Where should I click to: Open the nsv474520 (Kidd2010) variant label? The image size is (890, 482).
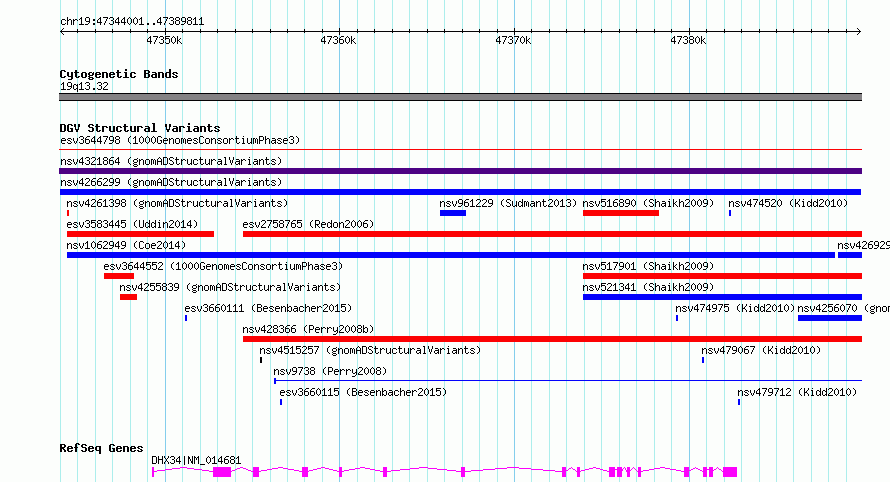[x=788, y=203]
